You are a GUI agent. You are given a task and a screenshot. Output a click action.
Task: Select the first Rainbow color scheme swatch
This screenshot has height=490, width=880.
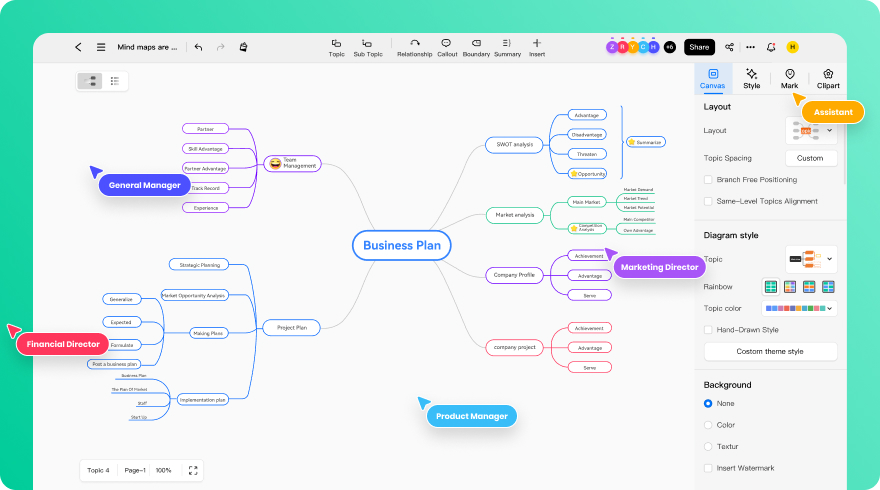click(x=771, y=287)
